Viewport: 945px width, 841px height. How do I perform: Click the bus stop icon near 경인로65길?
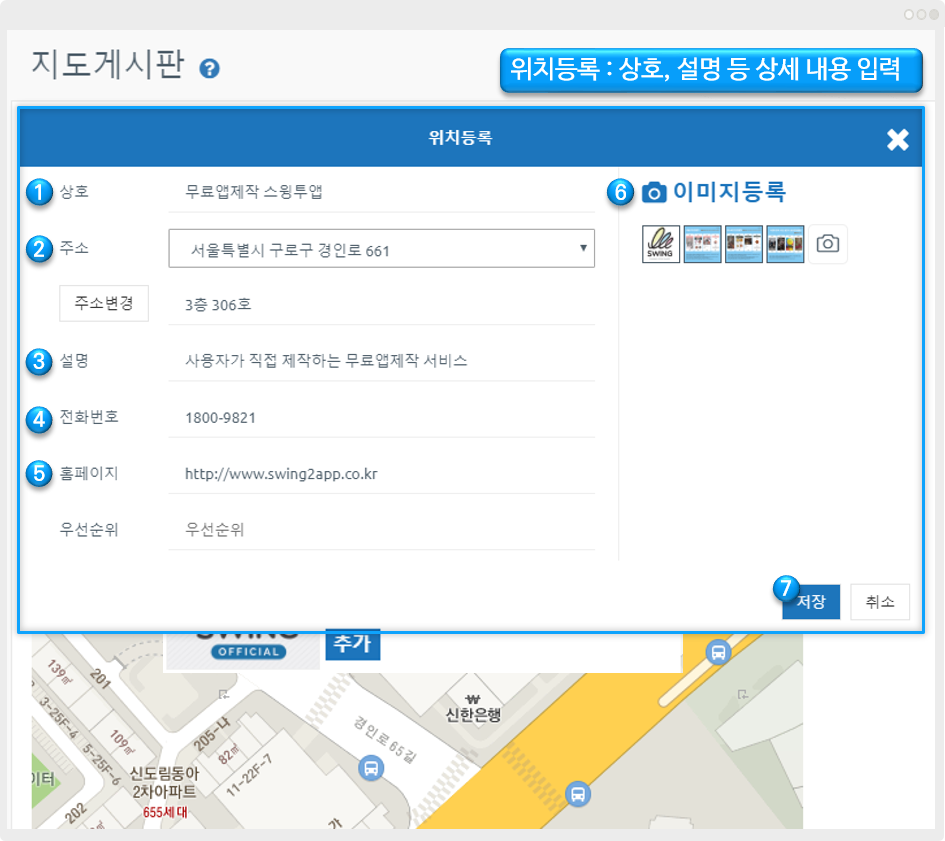(x=370, y=769)
